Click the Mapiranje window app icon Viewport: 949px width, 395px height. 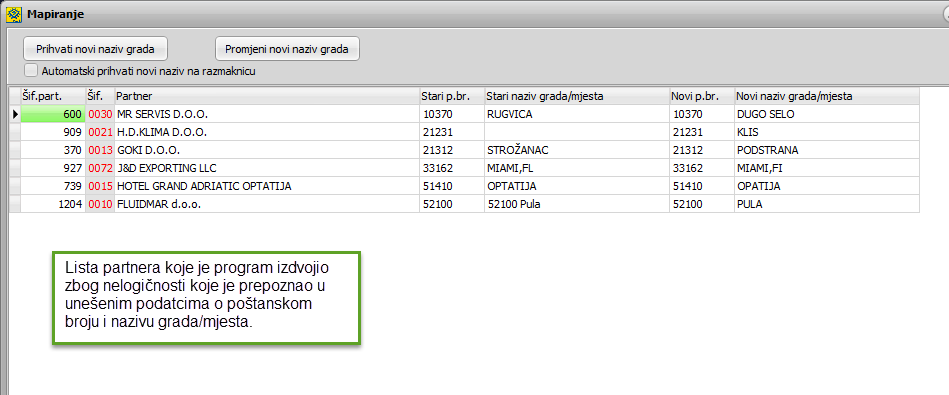tap(13, 14)
